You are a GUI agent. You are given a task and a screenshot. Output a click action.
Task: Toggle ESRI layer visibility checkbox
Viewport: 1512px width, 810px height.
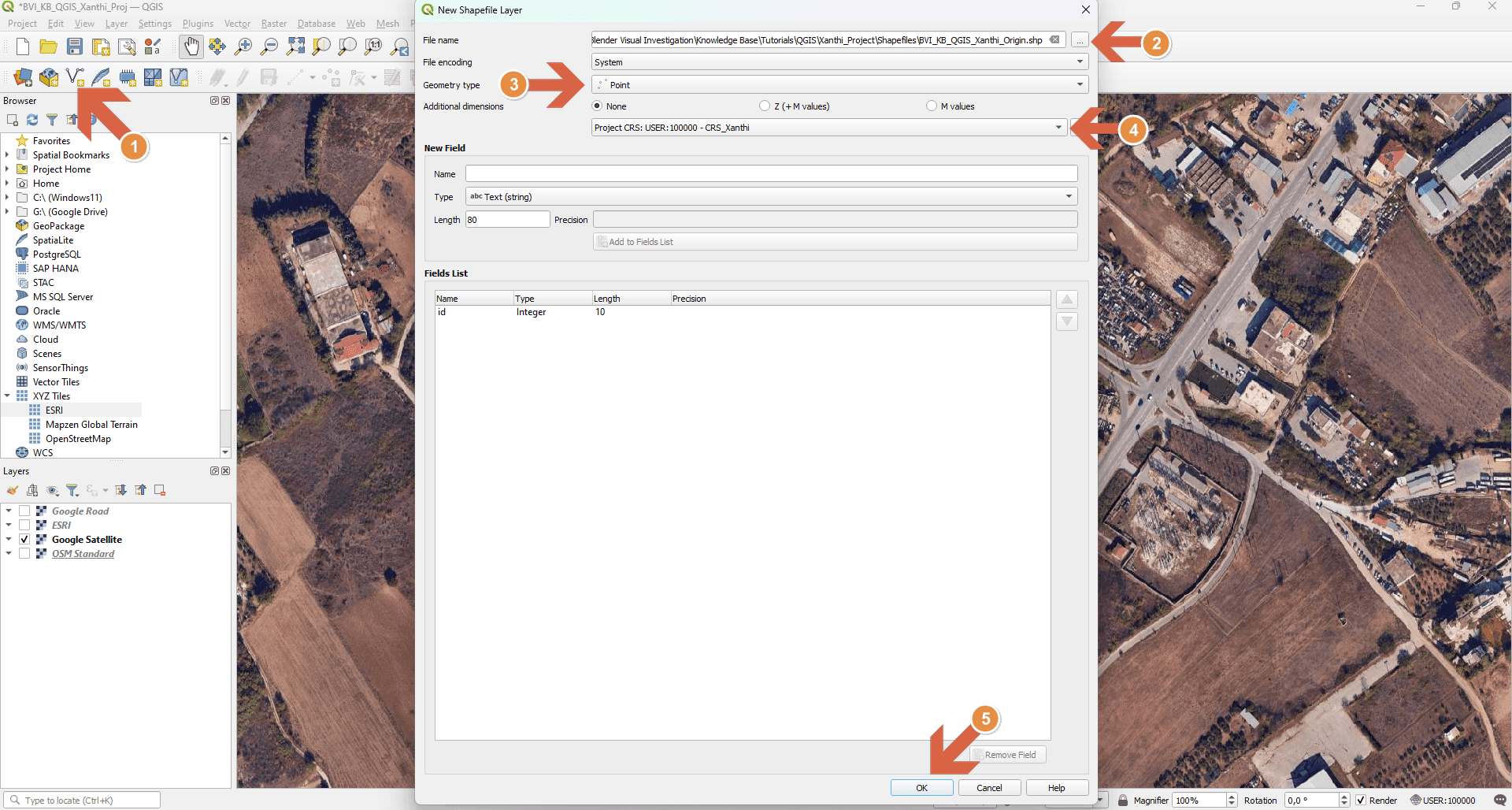coord(24,526)
